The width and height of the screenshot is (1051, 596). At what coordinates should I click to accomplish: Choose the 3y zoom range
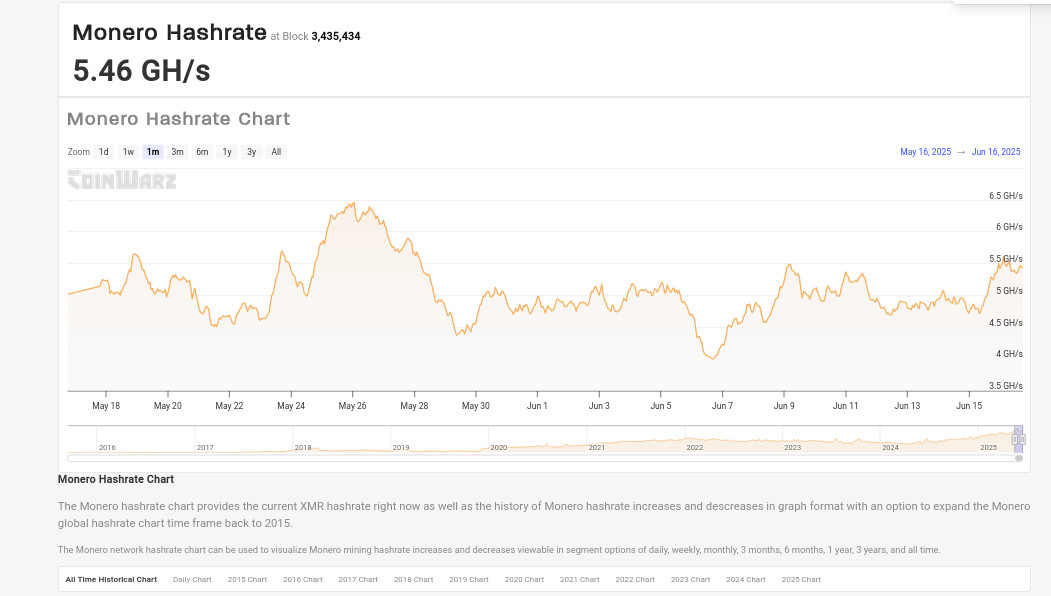tap(251, 152)
